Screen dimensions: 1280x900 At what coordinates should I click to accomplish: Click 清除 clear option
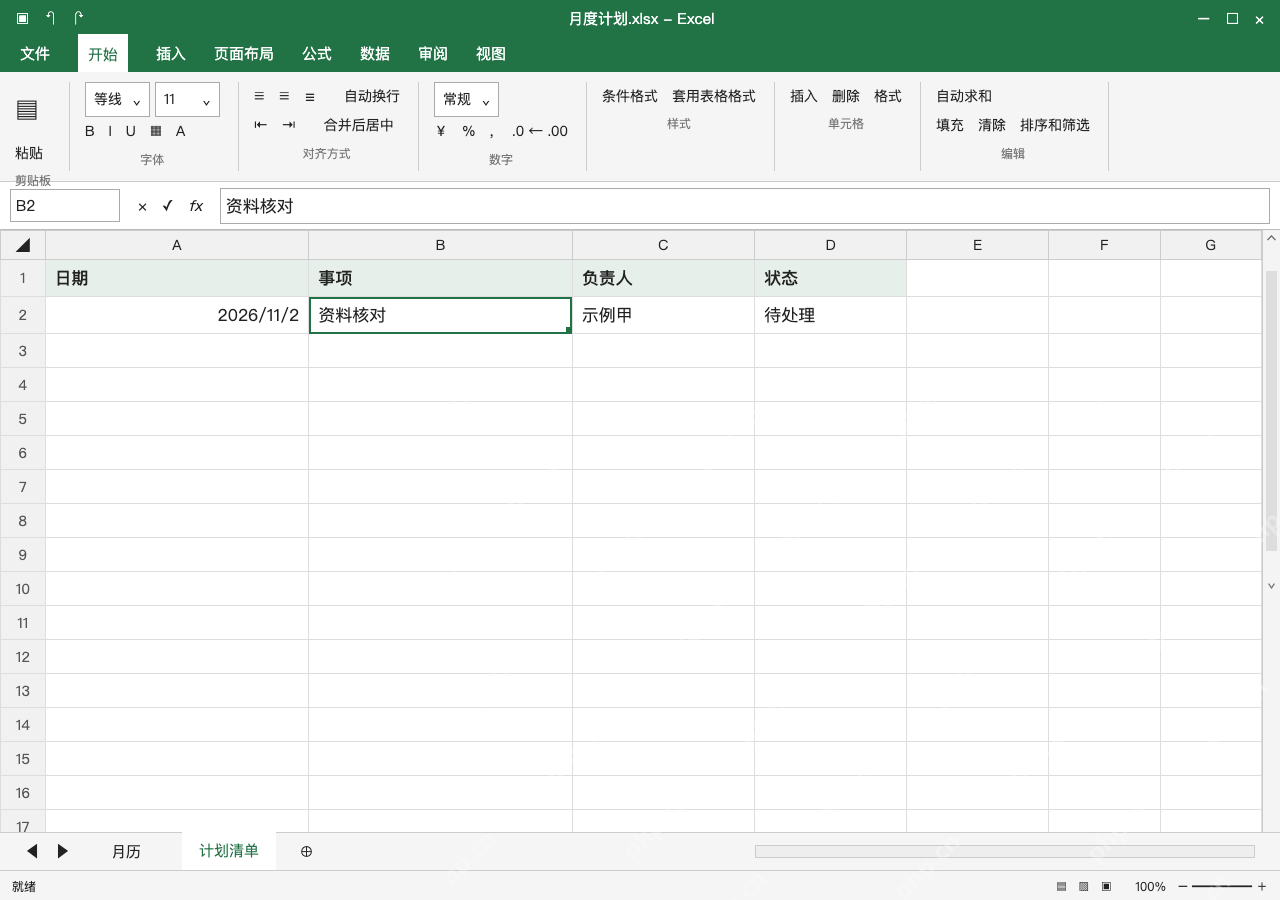992,125
